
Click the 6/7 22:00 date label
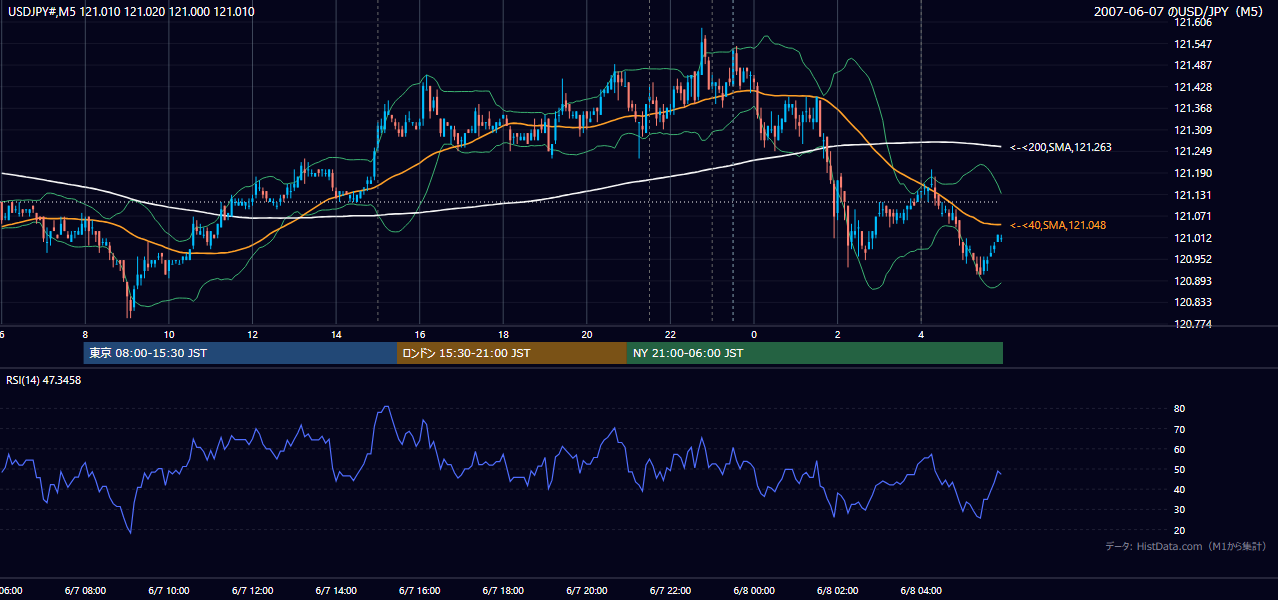[x=669, y=591]
